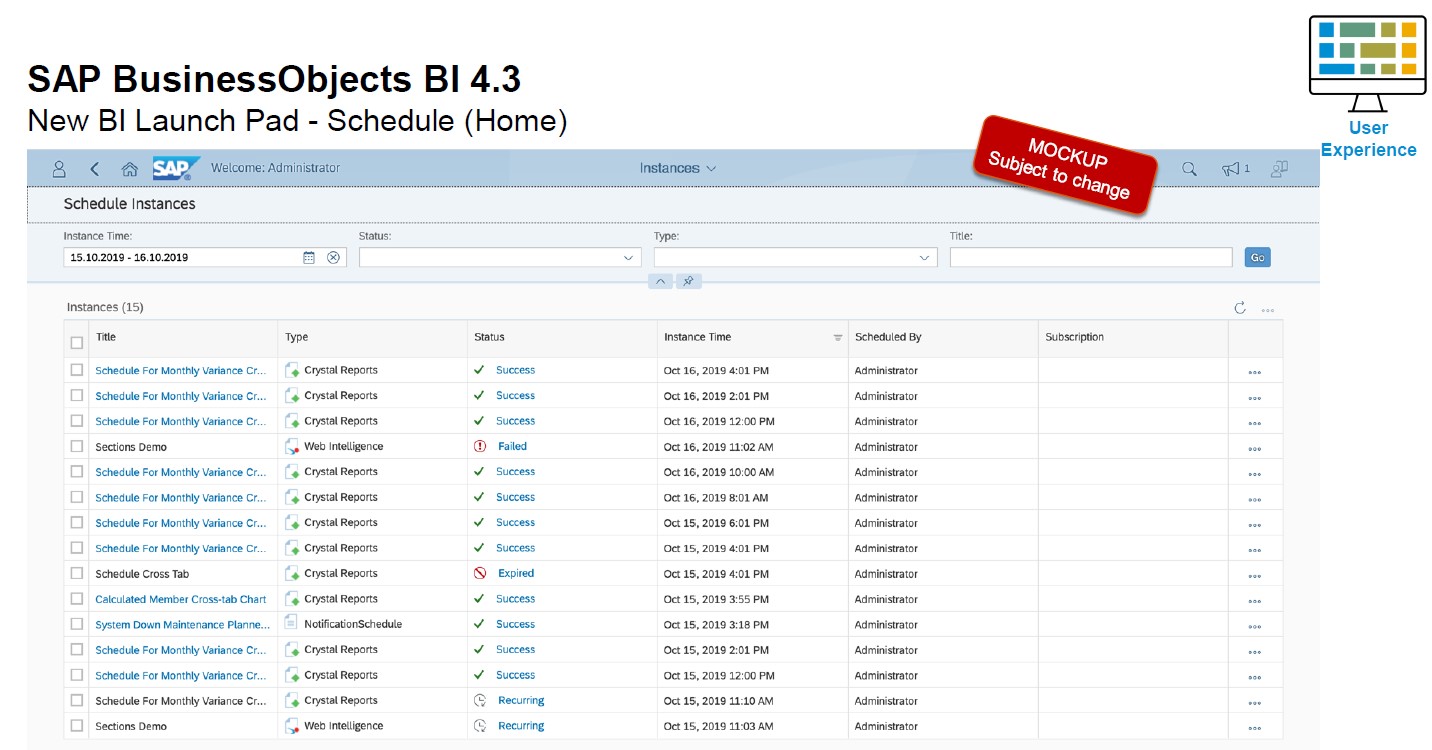This screenshot has width=1432, height=750.
Task: Select checkbox for Oct 16 4:01 PM row
Action: (x=77, y=370)
